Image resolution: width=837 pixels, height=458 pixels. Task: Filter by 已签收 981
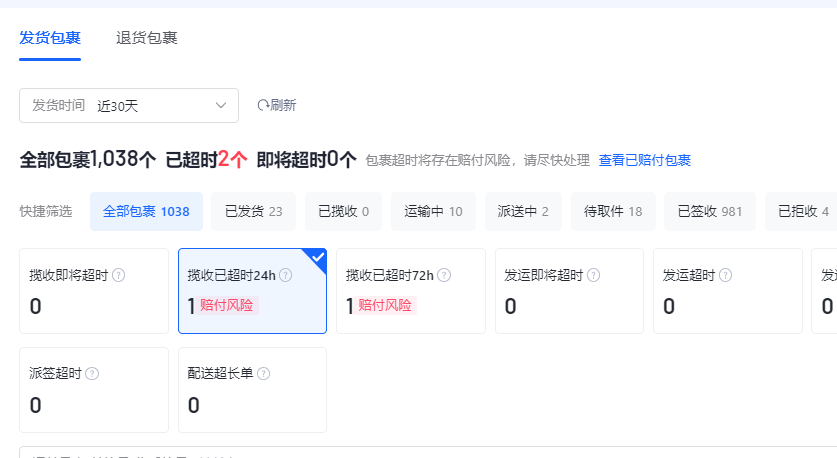[710, 211]
